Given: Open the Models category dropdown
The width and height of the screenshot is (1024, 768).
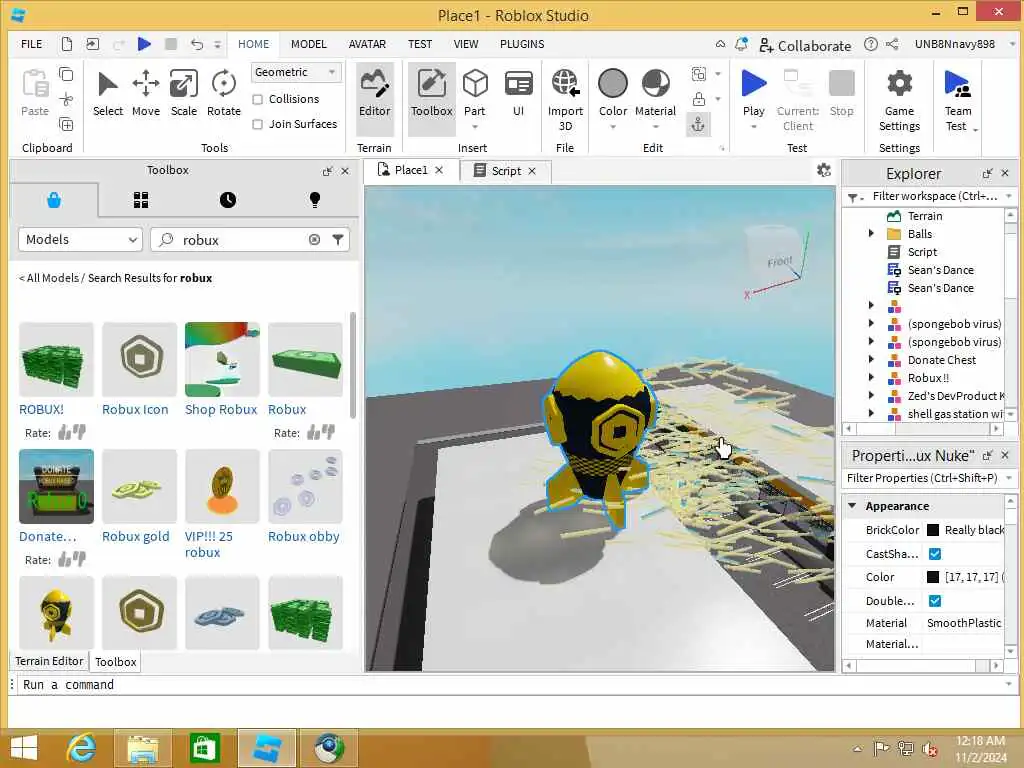Looking at the screenshot, I should click(x=80, y=240).
